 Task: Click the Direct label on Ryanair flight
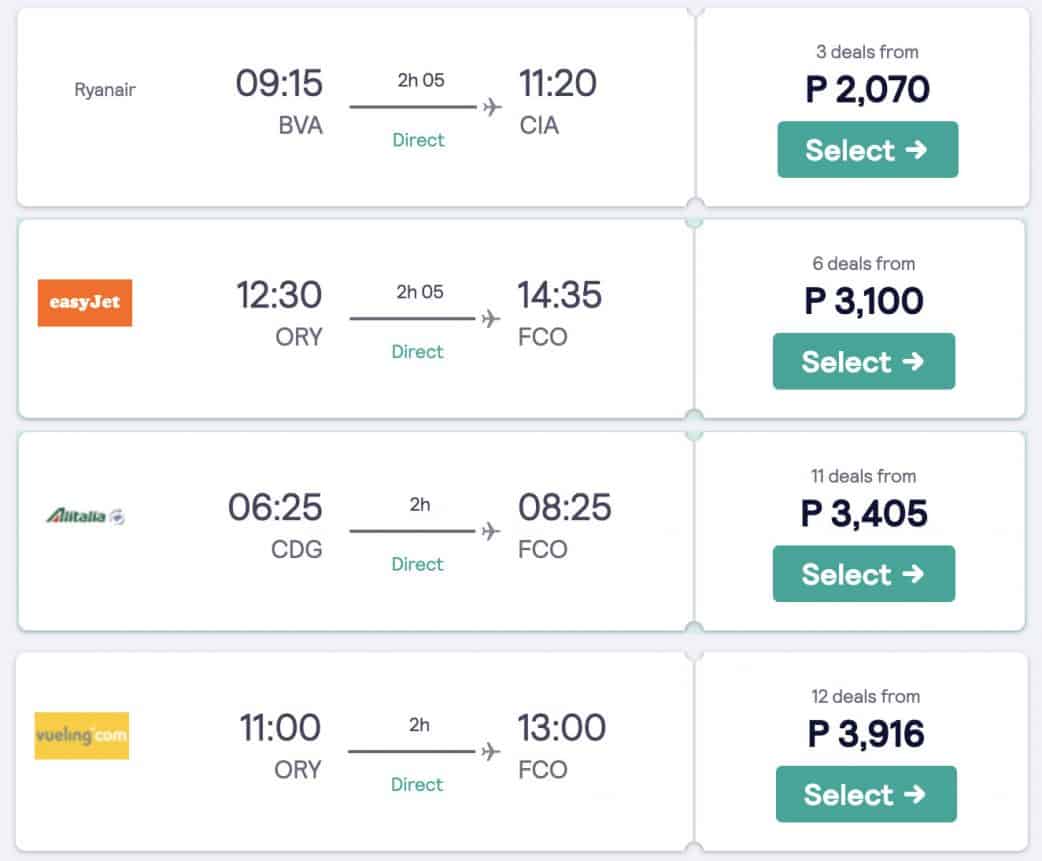(x=418, y=140)
